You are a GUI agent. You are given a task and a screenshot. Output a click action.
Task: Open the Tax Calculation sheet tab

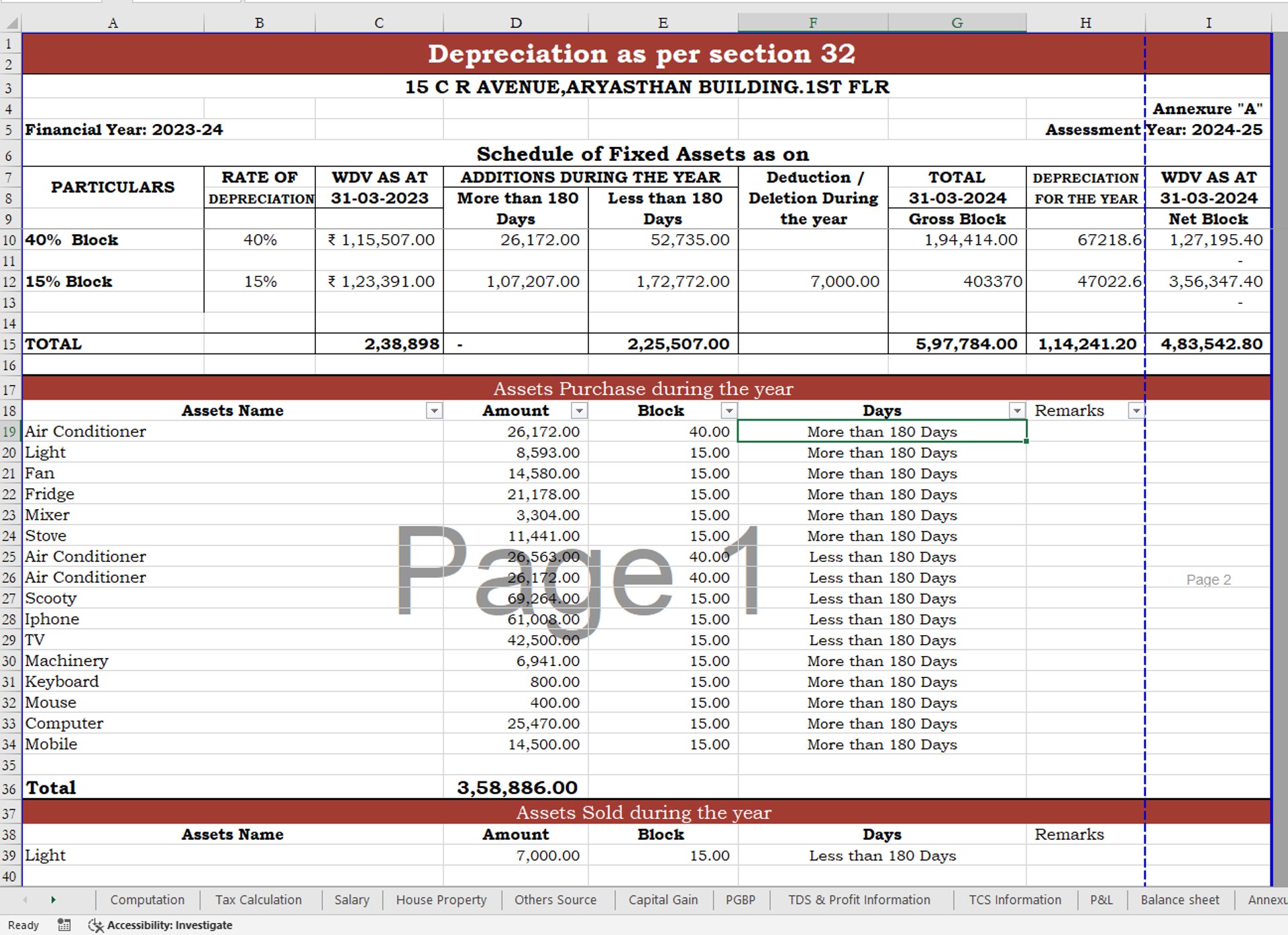(x=258, y=899)
